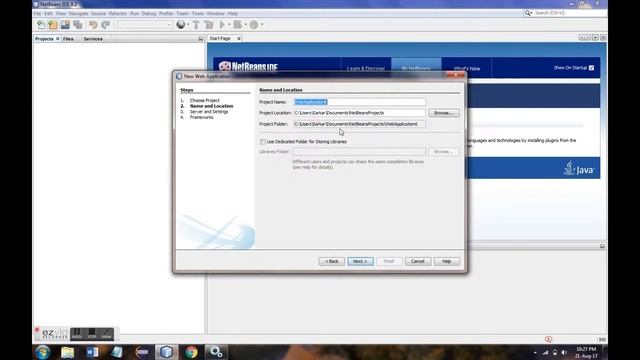Open Google Chrome from the taskbar
The image size is (640, 360).
[191, 352]
